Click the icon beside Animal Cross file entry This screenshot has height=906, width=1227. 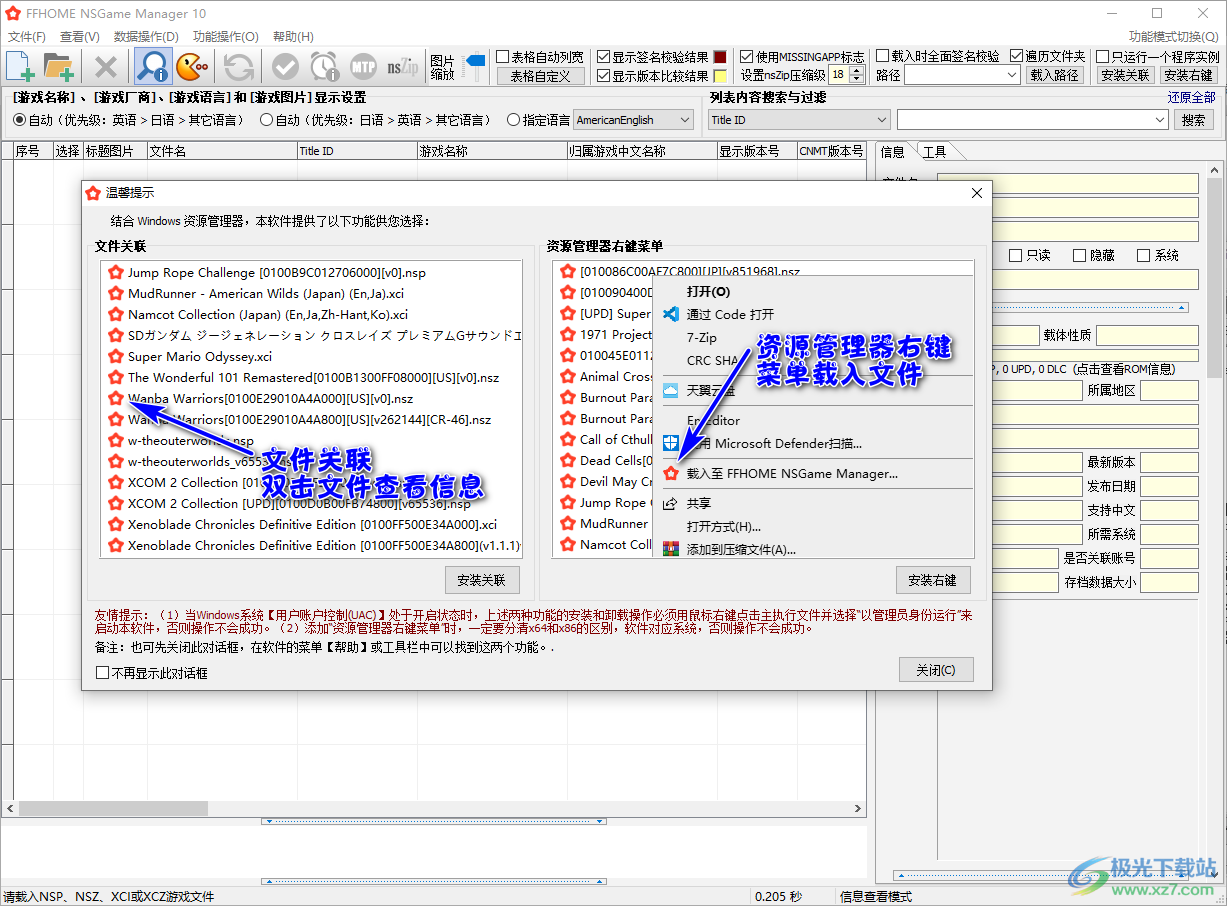pos(568,377)
